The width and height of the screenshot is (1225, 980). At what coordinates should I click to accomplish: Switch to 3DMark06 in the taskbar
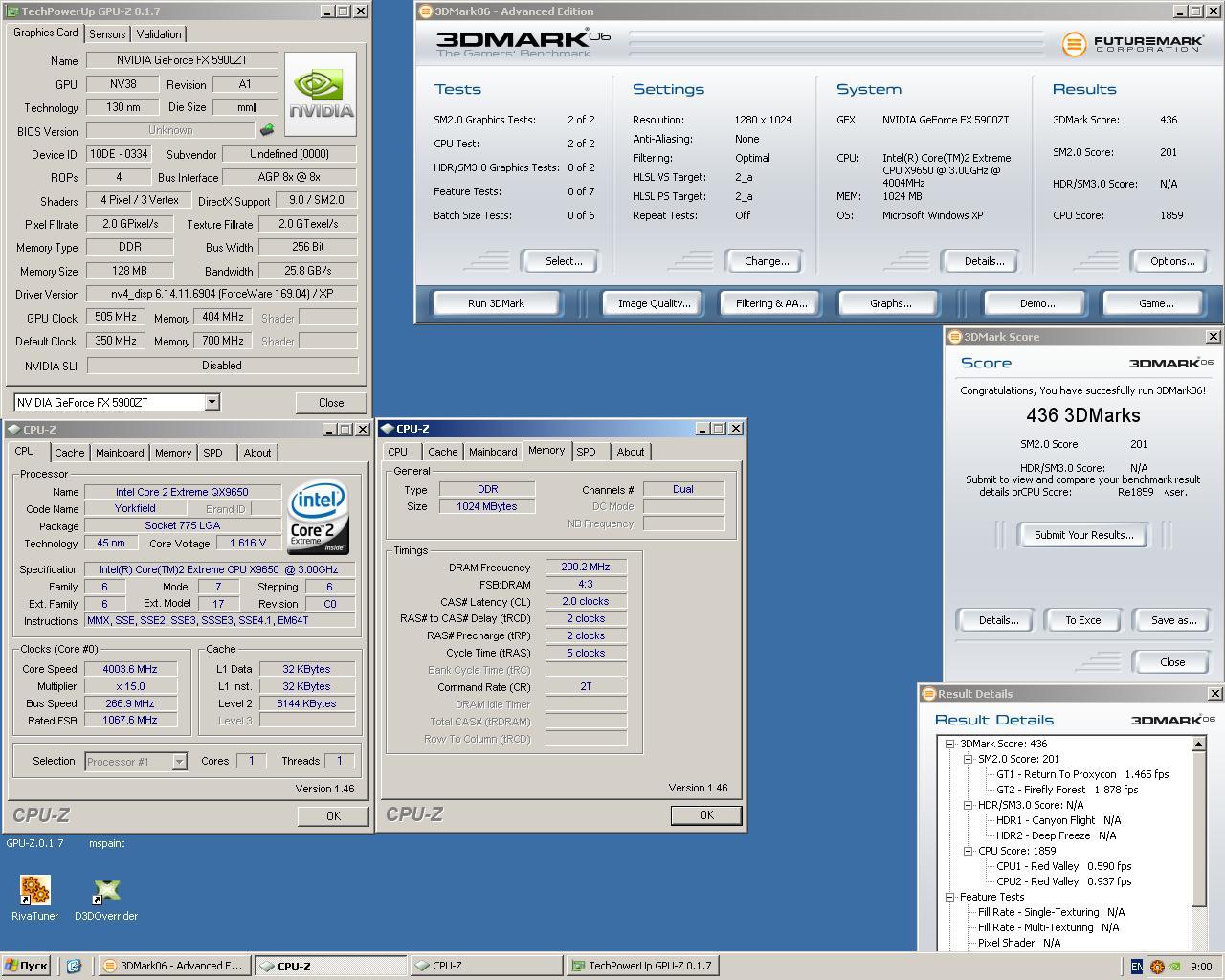tap(173, 966)
